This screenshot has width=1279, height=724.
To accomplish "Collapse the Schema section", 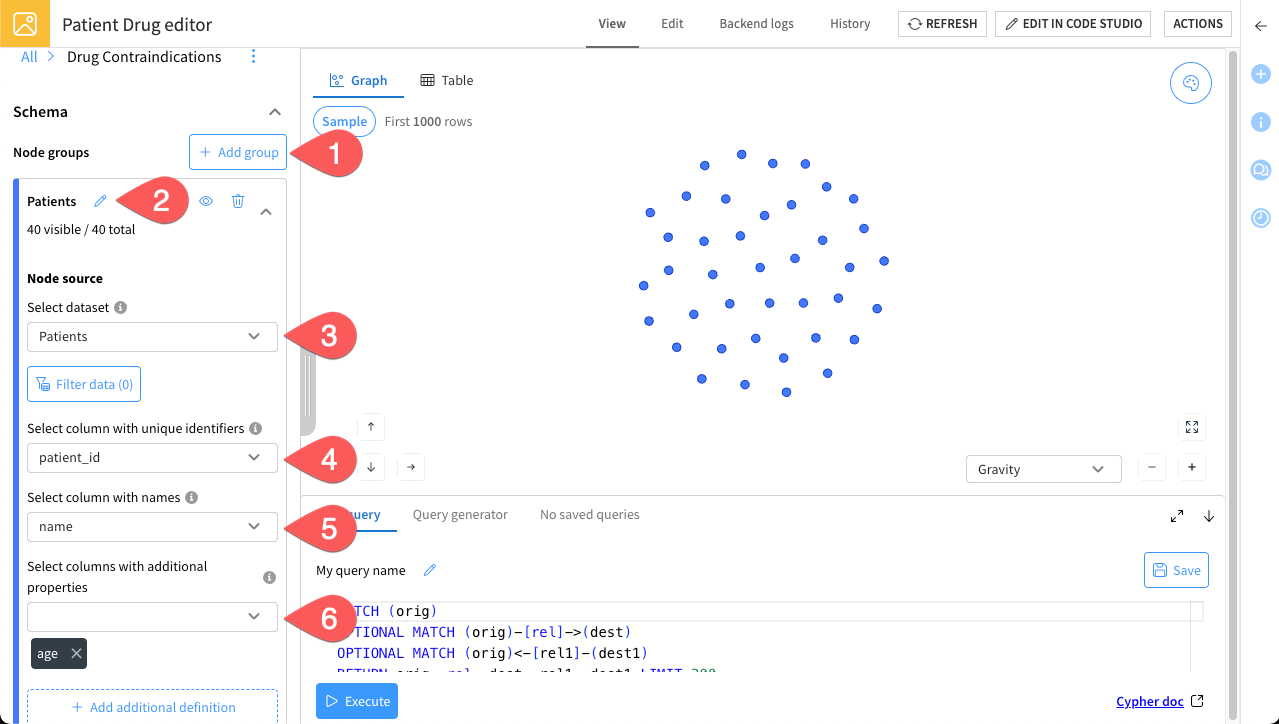I will 275,112.
